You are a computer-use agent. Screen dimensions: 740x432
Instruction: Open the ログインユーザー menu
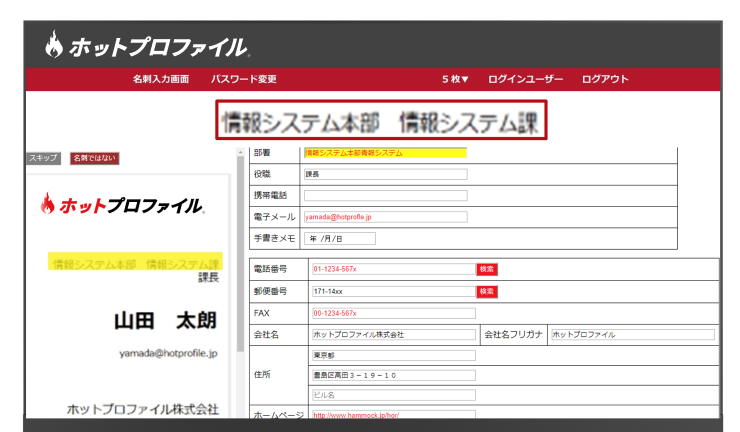tap(525, 79)
